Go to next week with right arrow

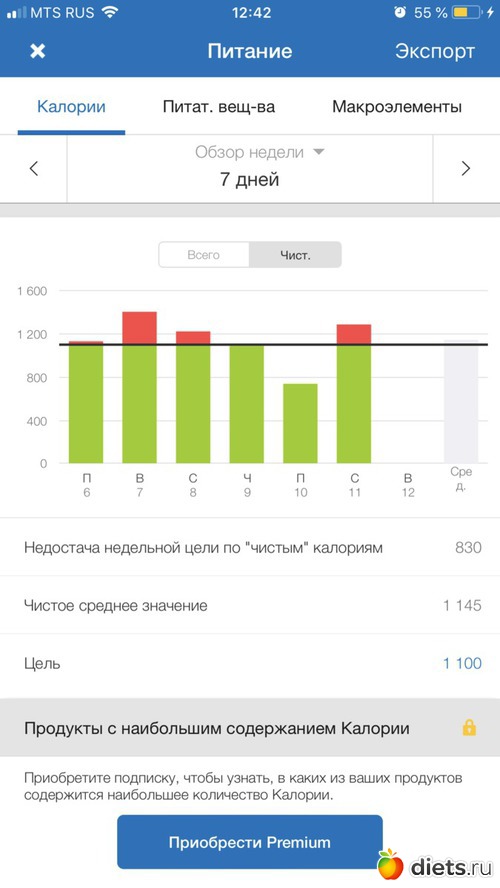click(x=465, y=168)
